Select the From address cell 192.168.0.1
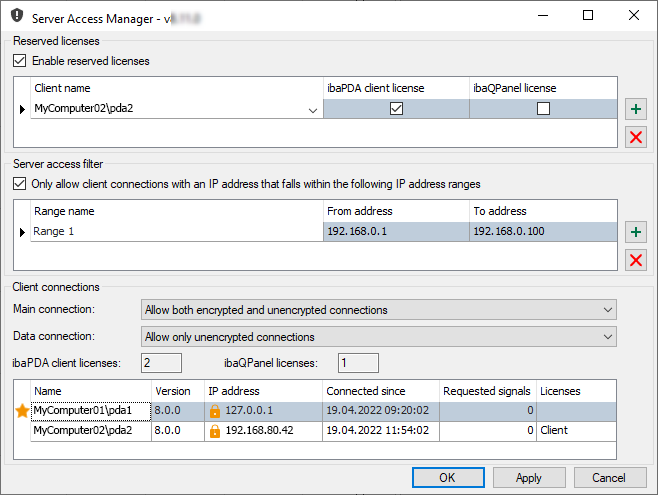Viewport: 658px width, 495px height. 396,232
